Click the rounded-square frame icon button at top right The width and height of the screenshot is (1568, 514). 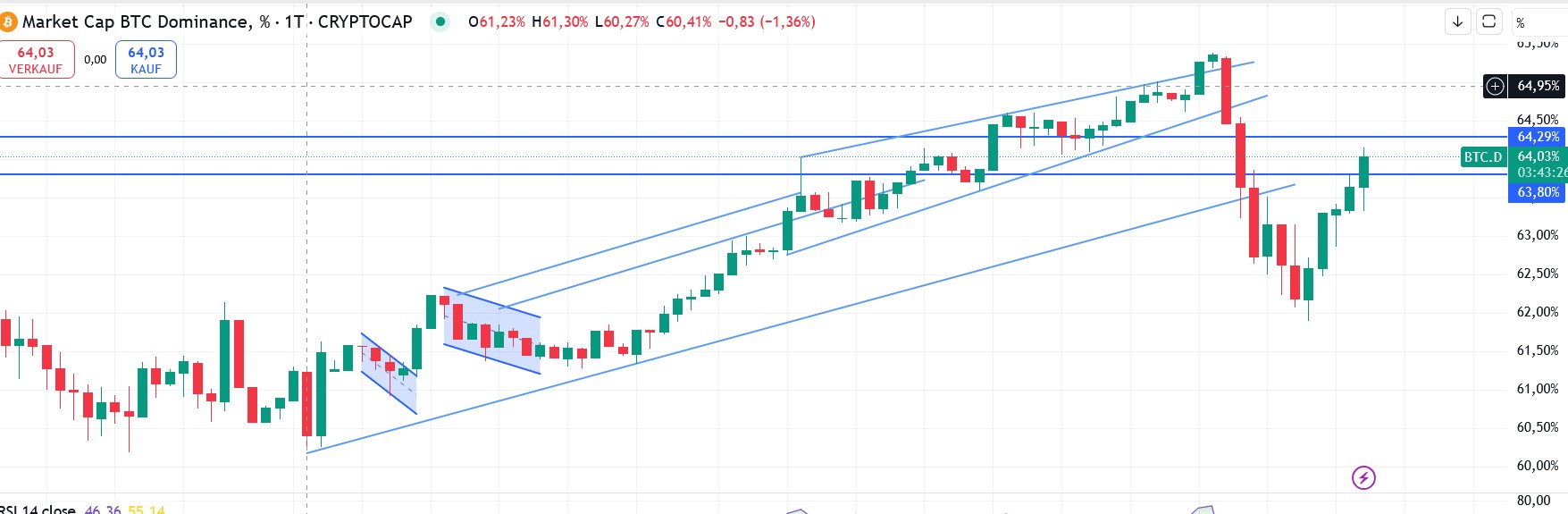tap(1488, 21)
